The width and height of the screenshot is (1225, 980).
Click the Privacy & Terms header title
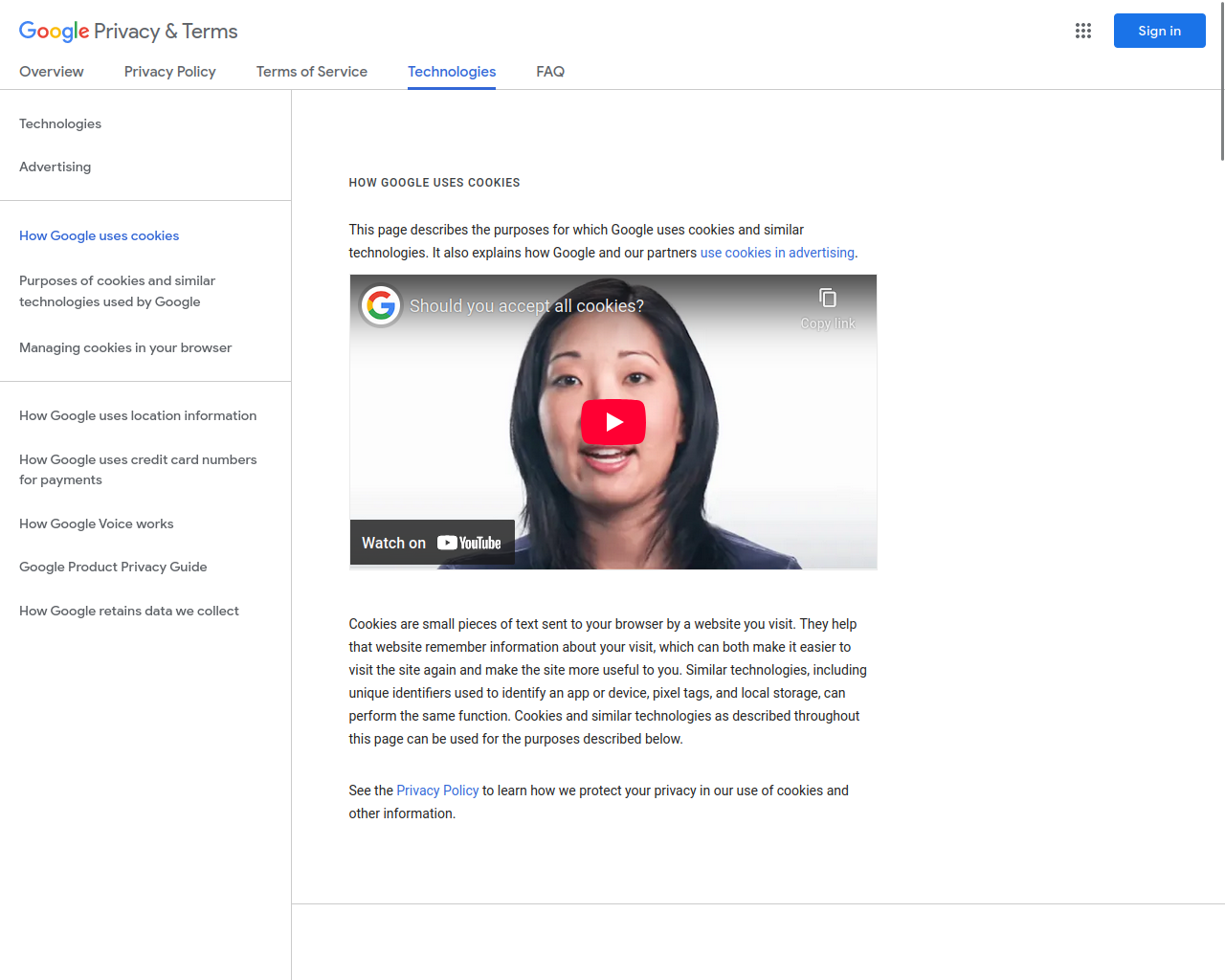pyautogui.click(x=166, y=32)
